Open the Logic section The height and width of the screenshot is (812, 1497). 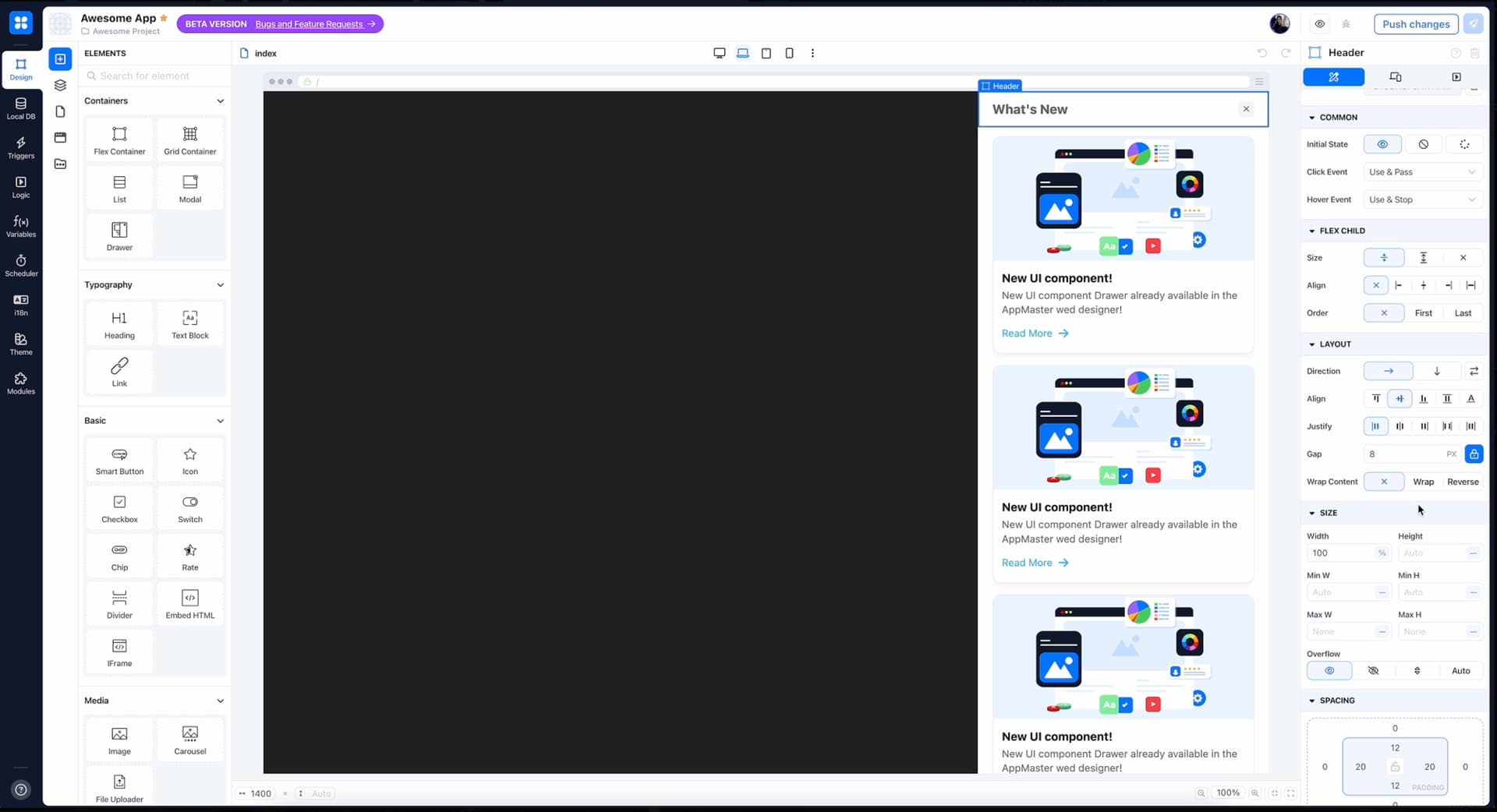tap(21, 187)
